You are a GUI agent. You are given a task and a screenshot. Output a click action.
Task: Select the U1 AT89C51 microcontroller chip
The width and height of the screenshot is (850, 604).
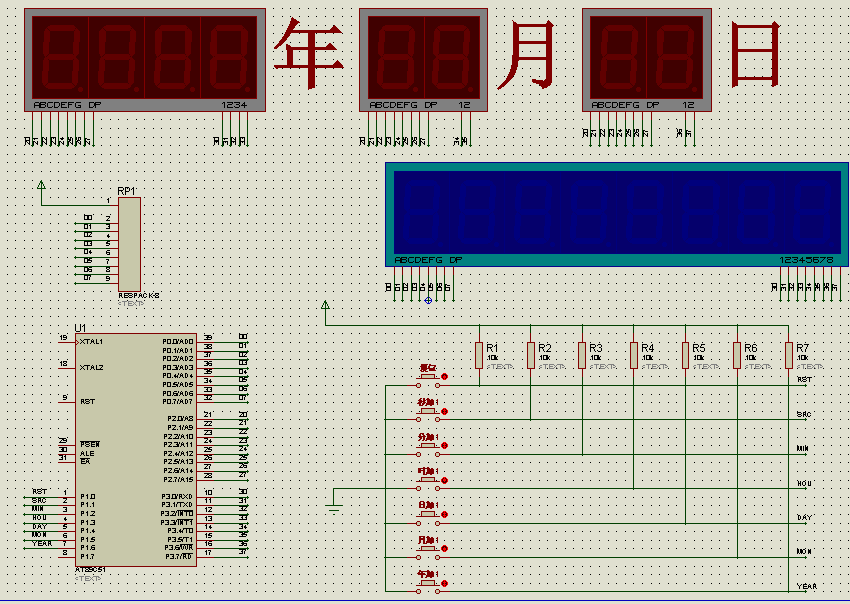[136, 449]
